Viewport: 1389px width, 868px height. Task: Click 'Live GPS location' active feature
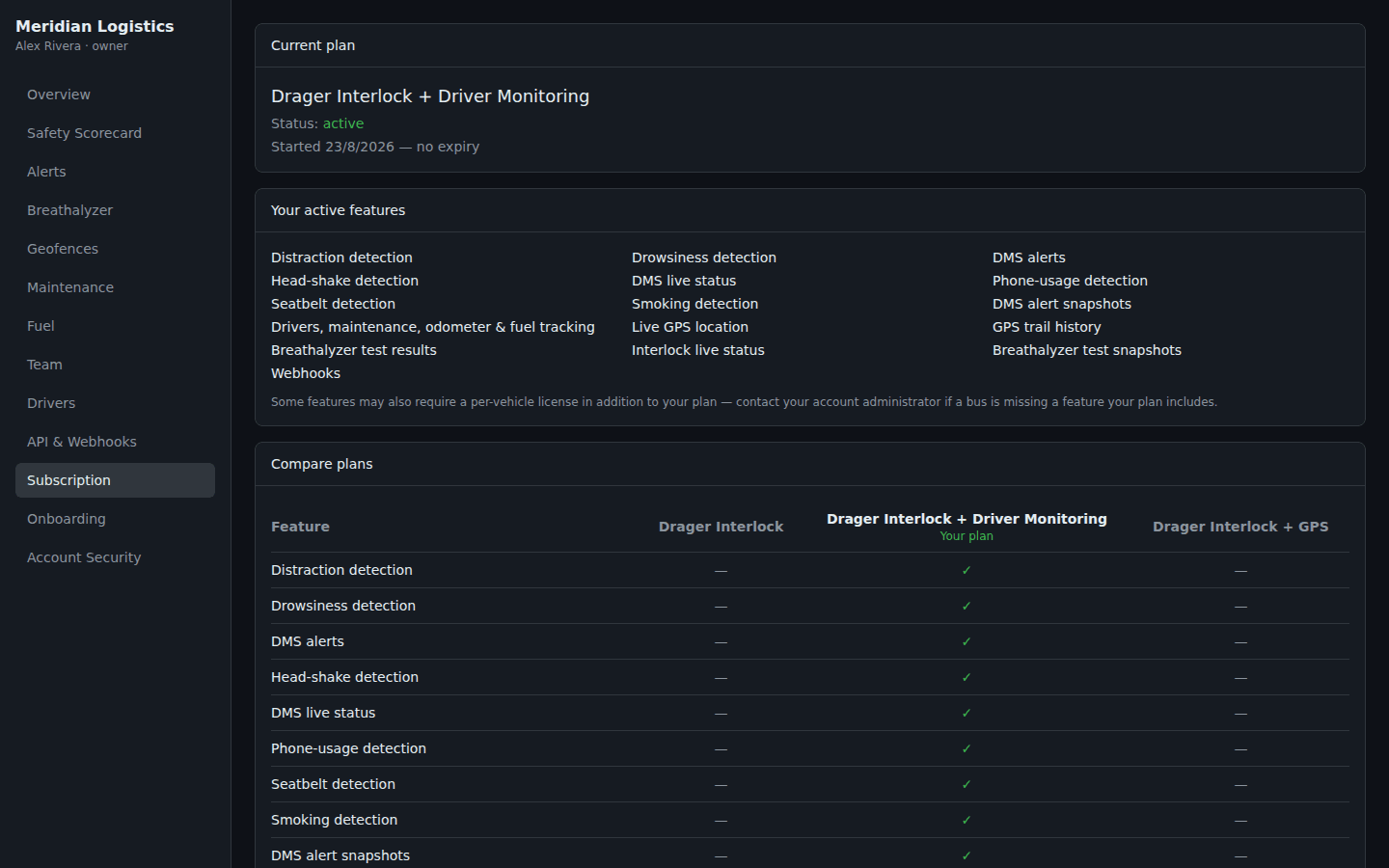690,327
